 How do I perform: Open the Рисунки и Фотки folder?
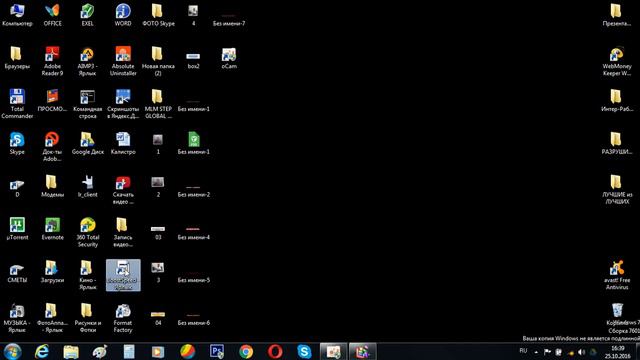(87, 318)
